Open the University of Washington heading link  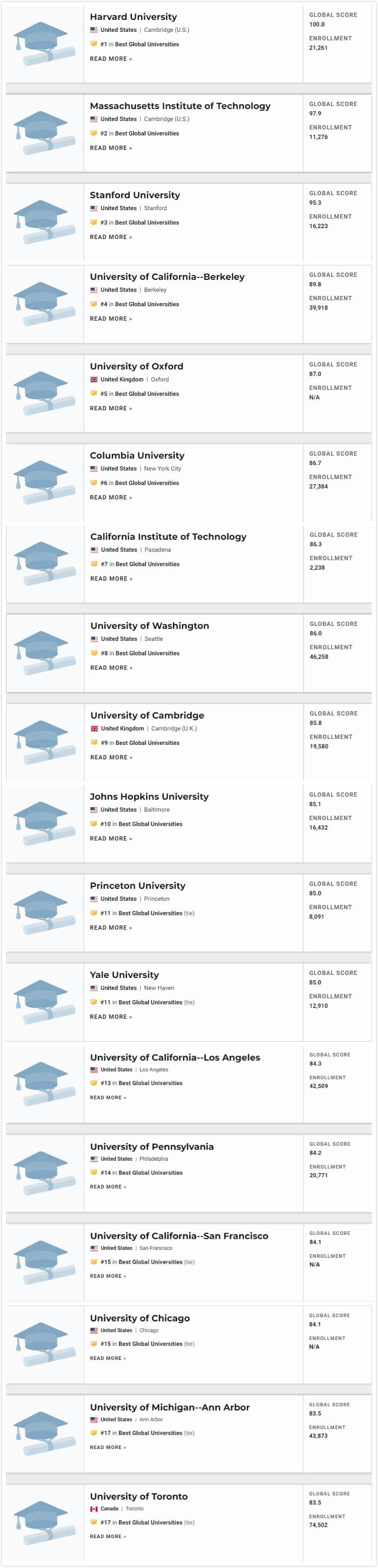(x=150, y=626)
